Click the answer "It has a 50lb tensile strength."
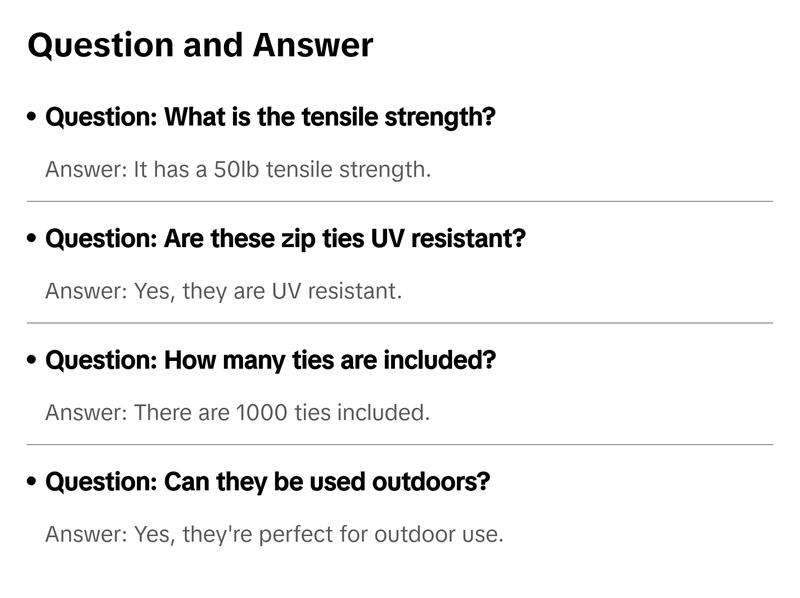The width and height of the screenshot is (800, 598). tap(238, 169)
